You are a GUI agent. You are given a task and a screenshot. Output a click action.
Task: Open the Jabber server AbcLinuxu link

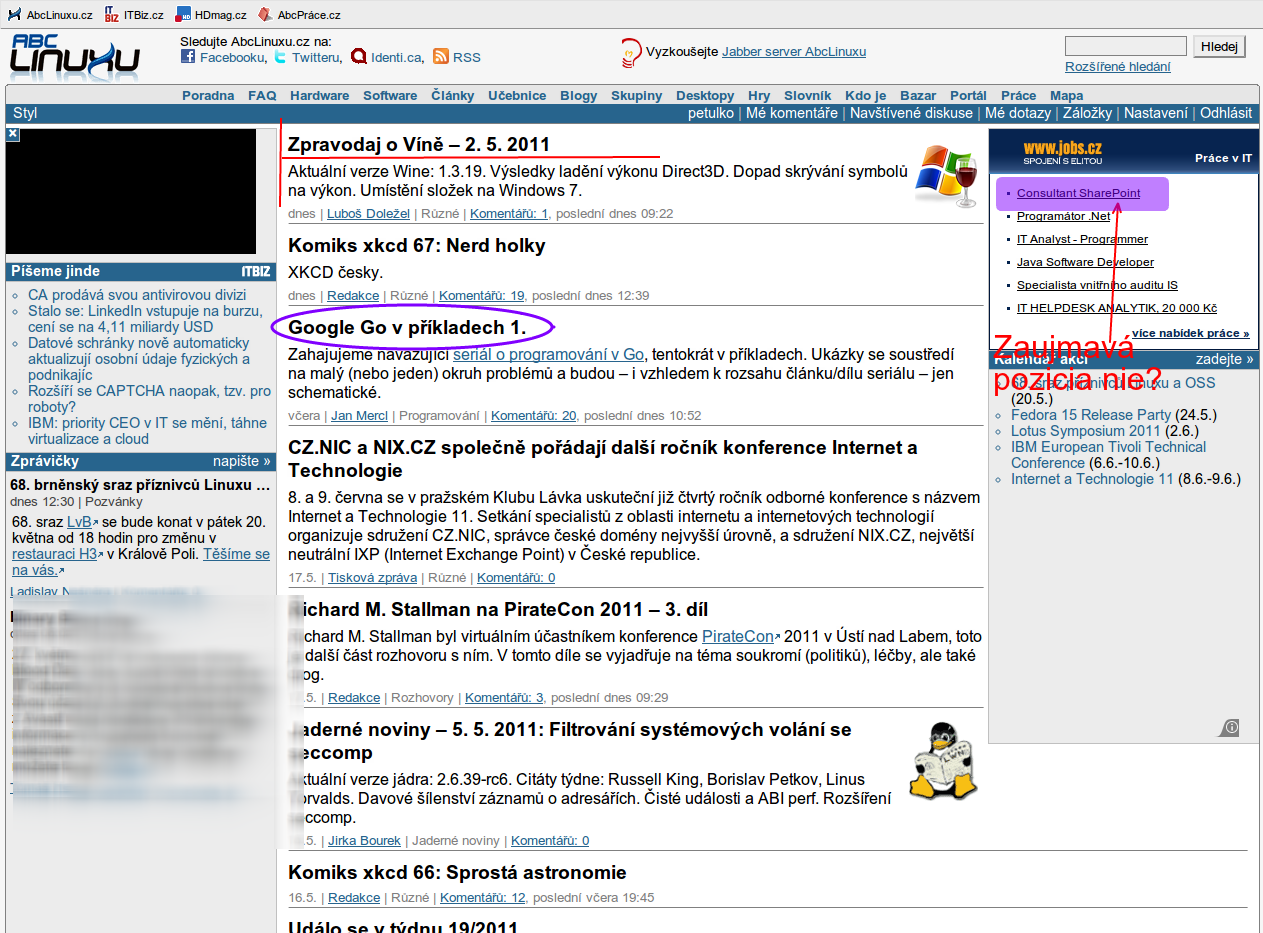794,52
